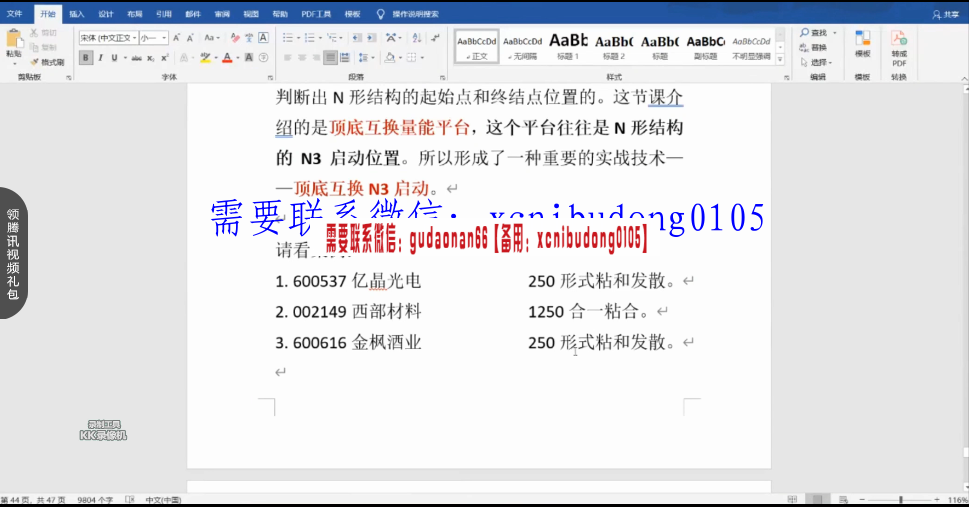Apply the 标题 1 heading style
969x507 pixels.
(568, 46)
